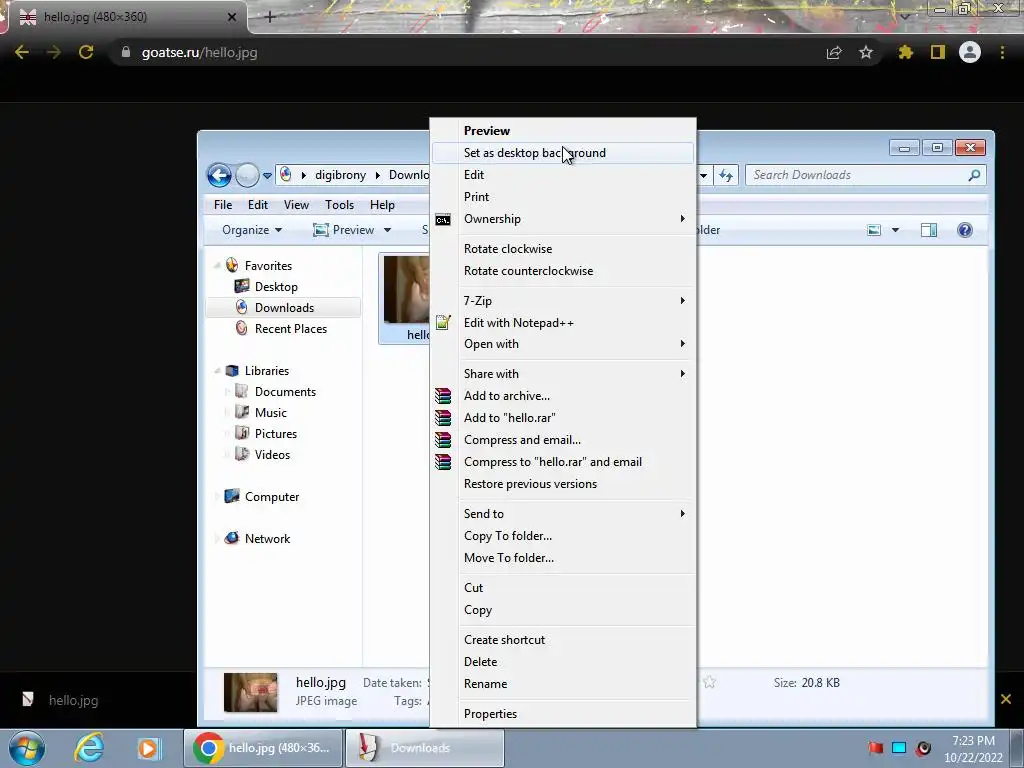Choose Delete from the context menu
The image size is (1024, 768).
[562, 662]
